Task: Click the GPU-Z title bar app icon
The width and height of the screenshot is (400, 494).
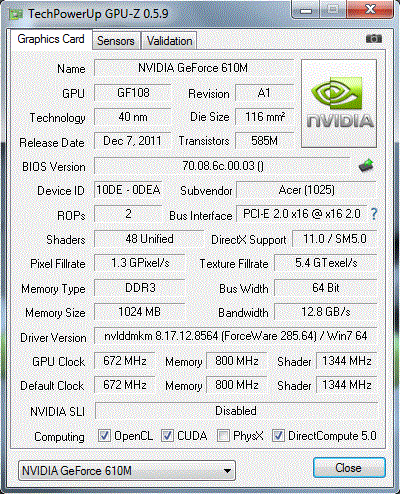Action: [x=16, y=14]
